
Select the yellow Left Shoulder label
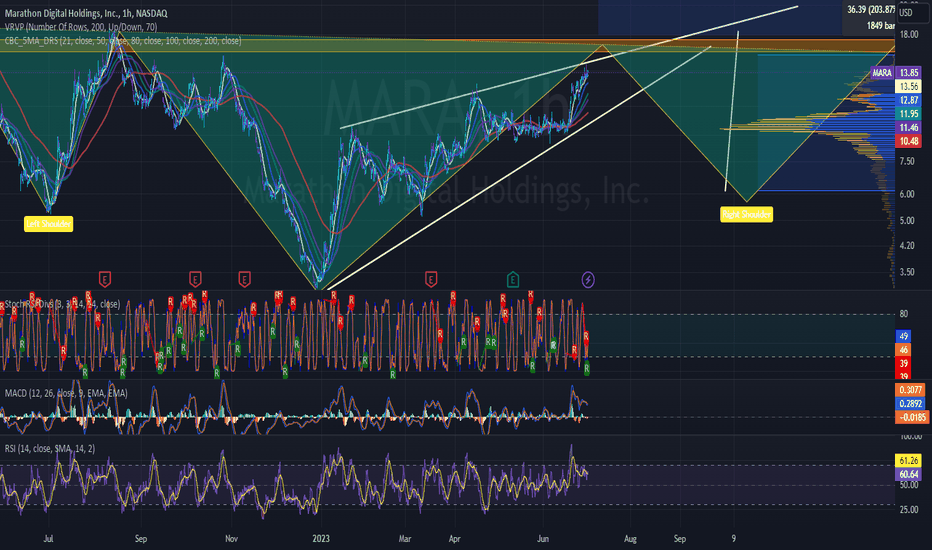click(x=49, y=224)
